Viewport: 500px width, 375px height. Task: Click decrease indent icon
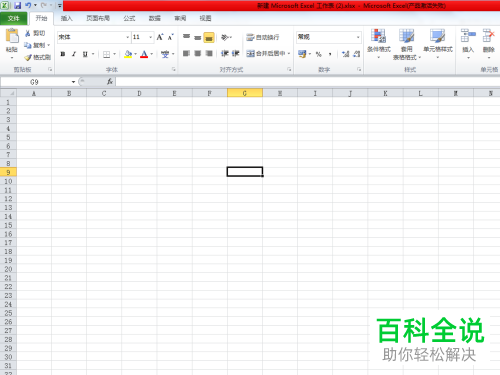click(x=225, y=53)
